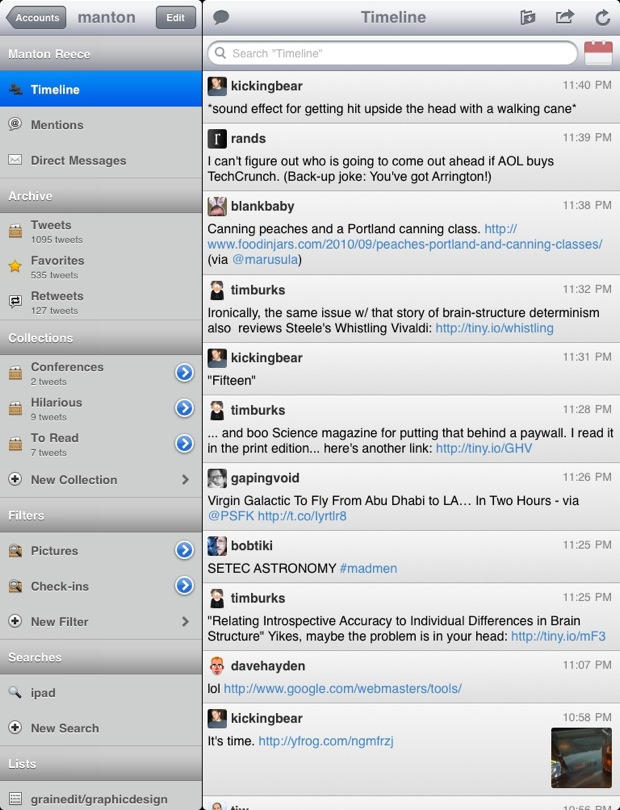The image size is (620, 810).
Task: Tap the Edit button
Action: point(176,18)
